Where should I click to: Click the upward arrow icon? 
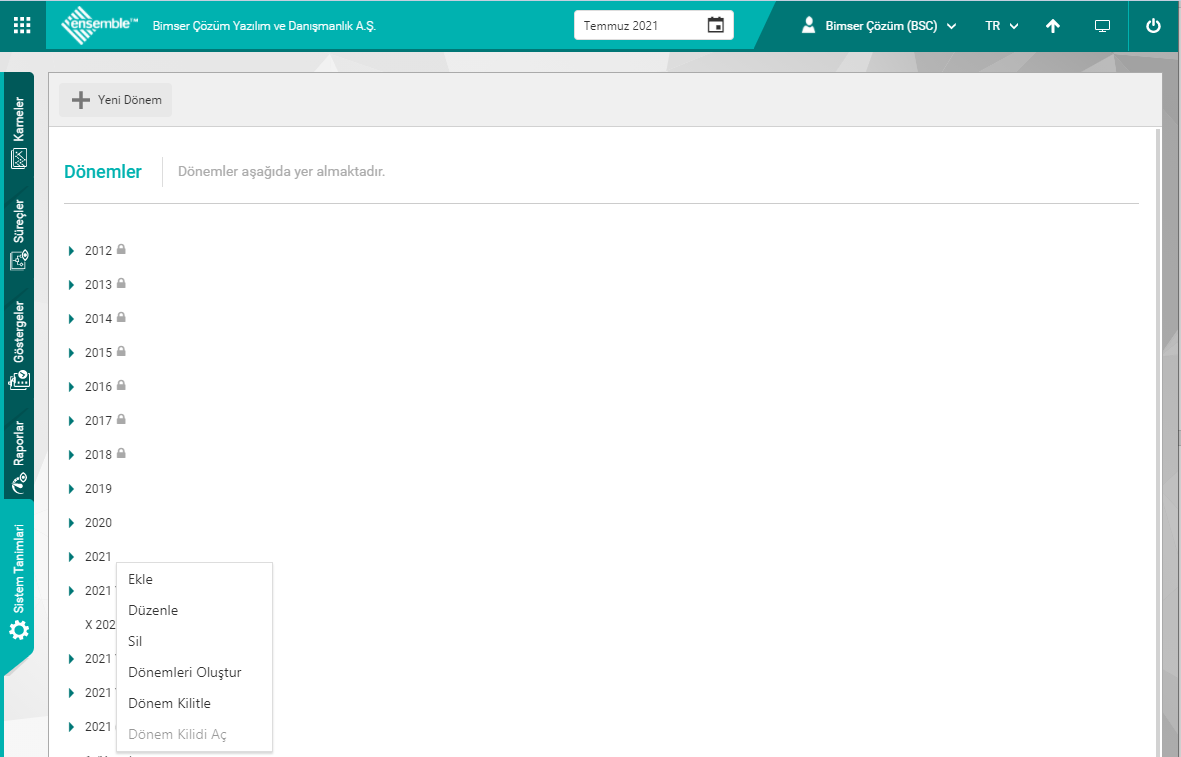coord(1053,26)
